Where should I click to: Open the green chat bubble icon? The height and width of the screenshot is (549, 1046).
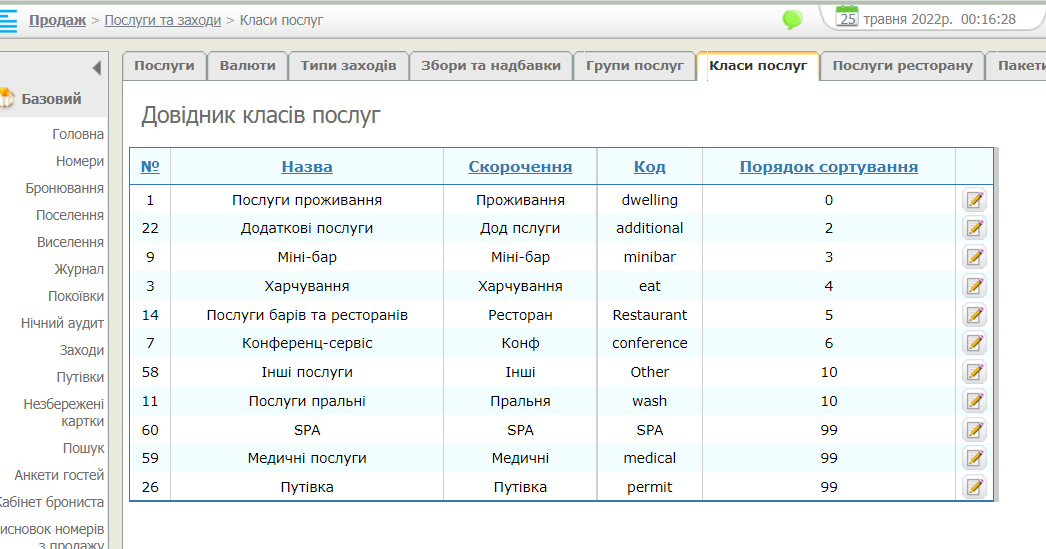coord(792,19)
